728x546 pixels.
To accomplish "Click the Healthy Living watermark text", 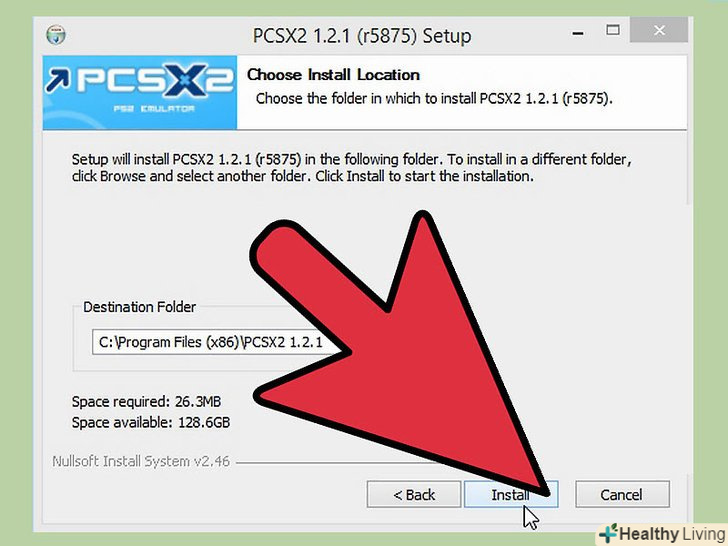I will 672,534.
